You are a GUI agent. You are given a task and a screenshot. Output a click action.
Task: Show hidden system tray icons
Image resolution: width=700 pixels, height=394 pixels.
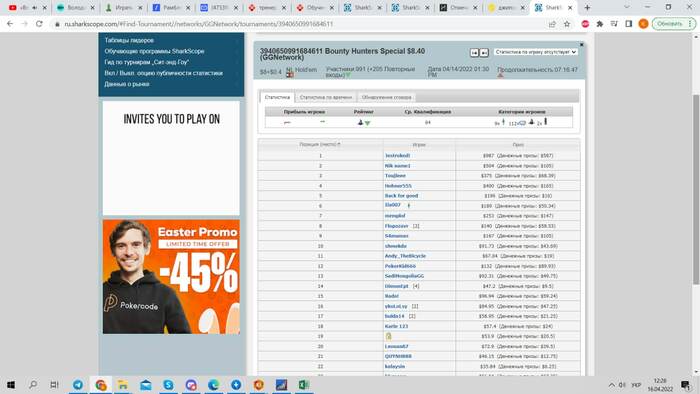pyautogui.click(x=611, y=385)
